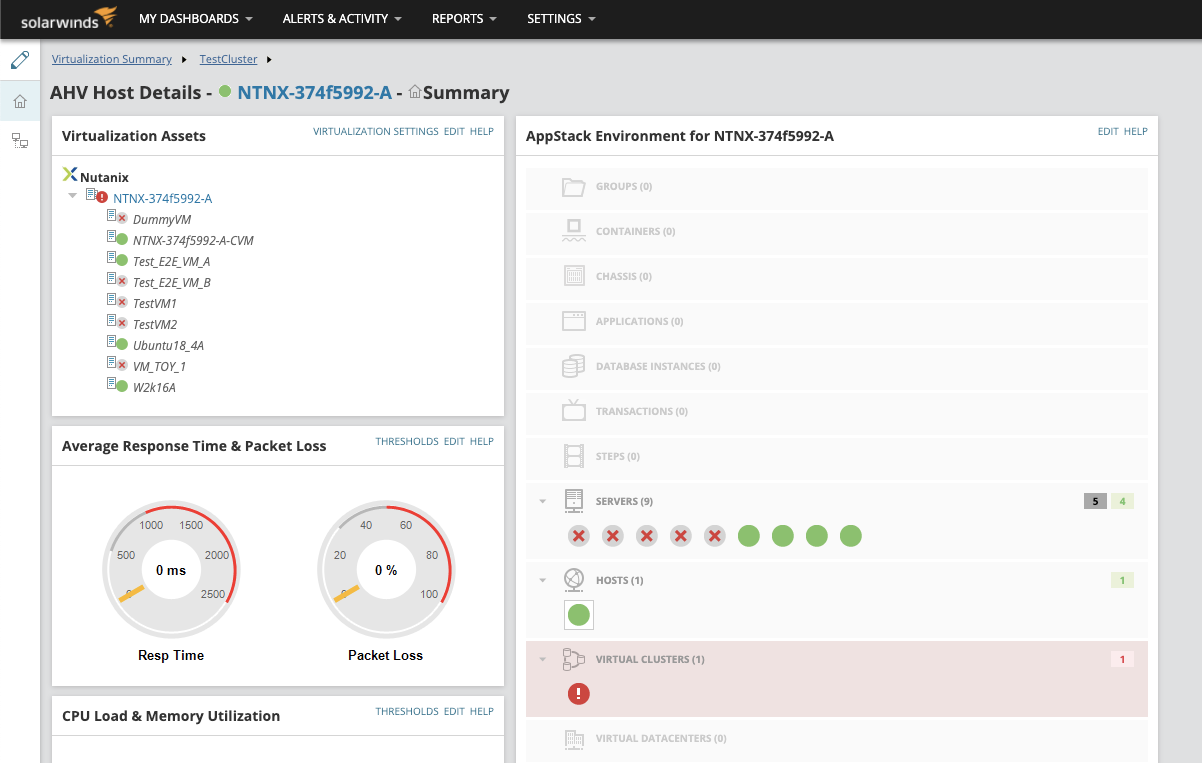Viewport: 1202px width, 763px height.
Task: Click the green hosts count badge
Action: click(1122, 580)
